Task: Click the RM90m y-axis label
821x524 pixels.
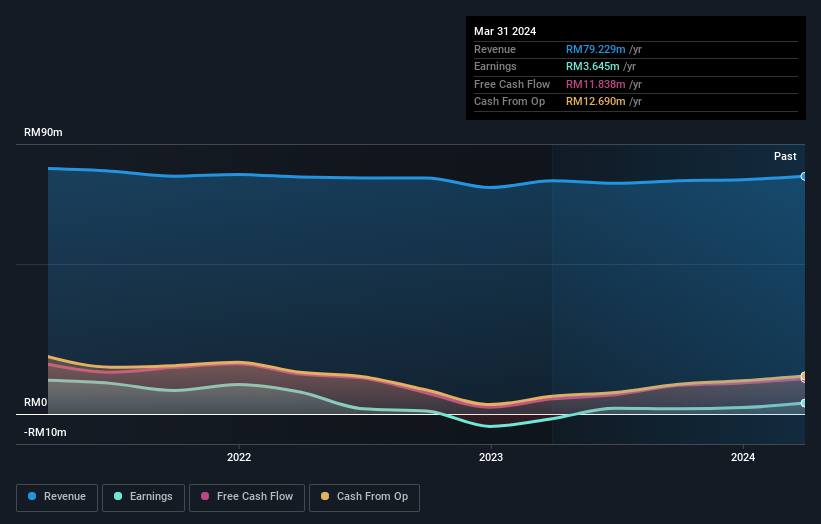Action: [x=43, y=132]
